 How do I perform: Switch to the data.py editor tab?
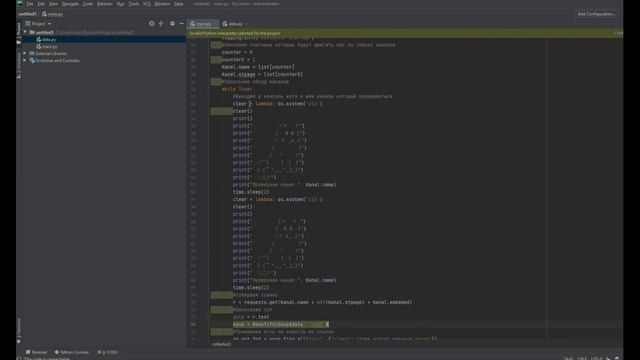[x=233, y=24]
